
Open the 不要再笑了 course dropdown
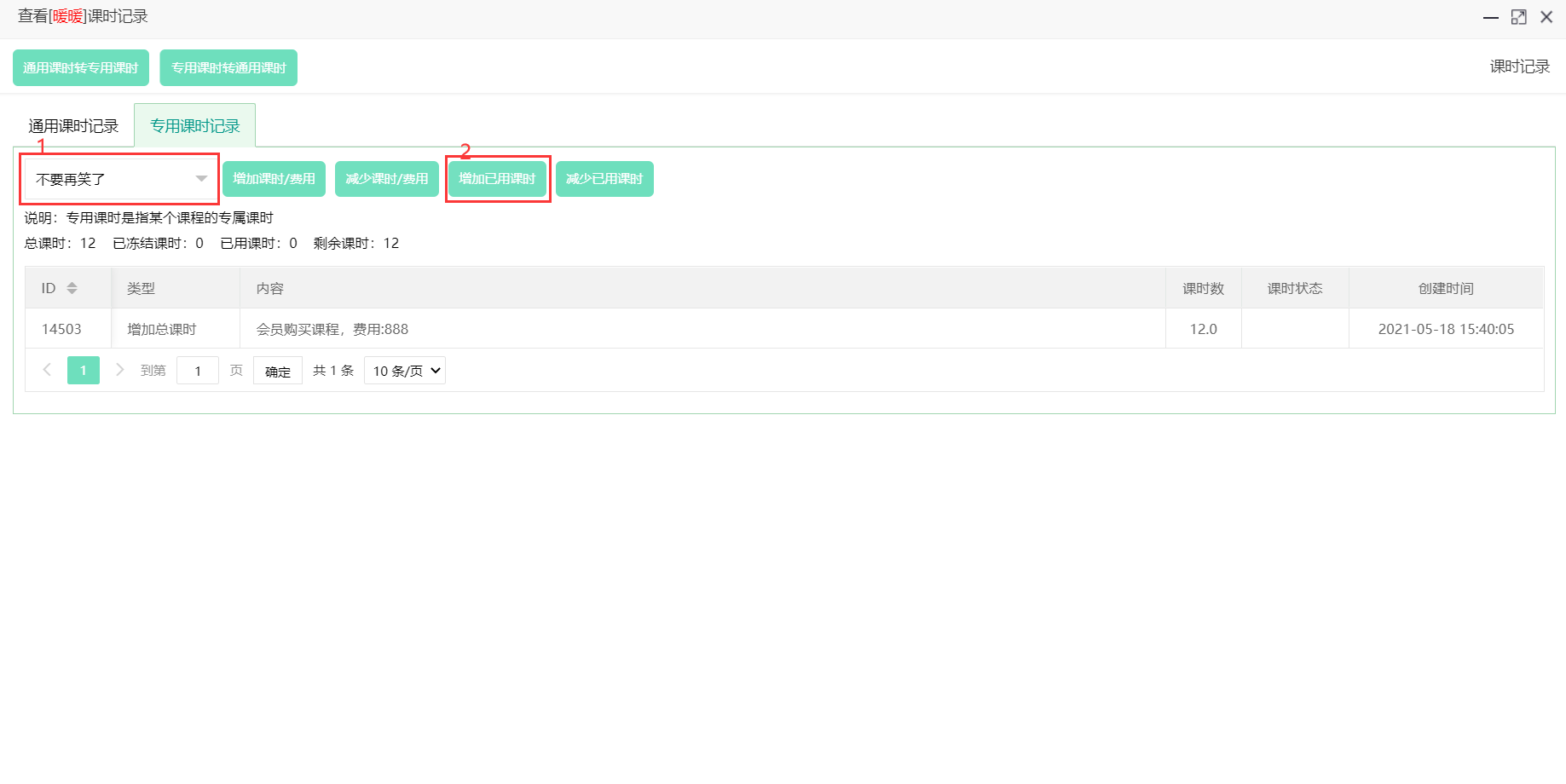[120, 179]
